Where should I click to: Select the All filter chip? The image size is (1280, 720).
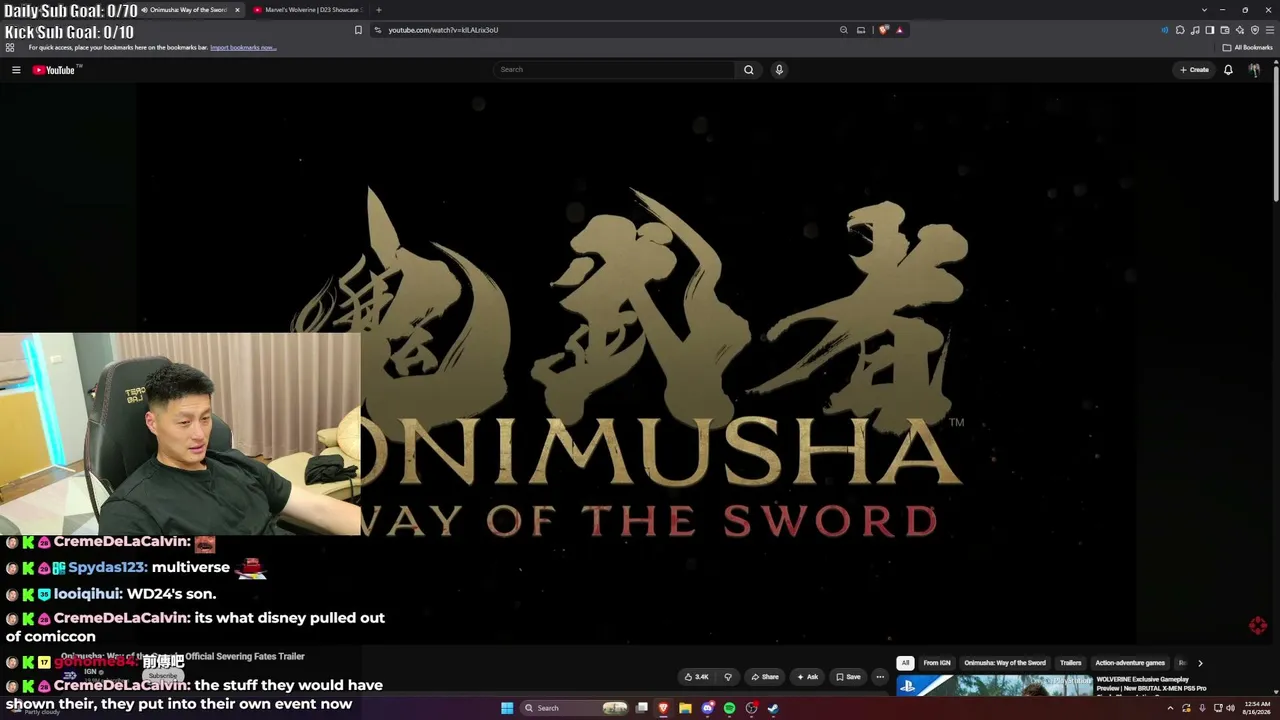coord(905,663)
